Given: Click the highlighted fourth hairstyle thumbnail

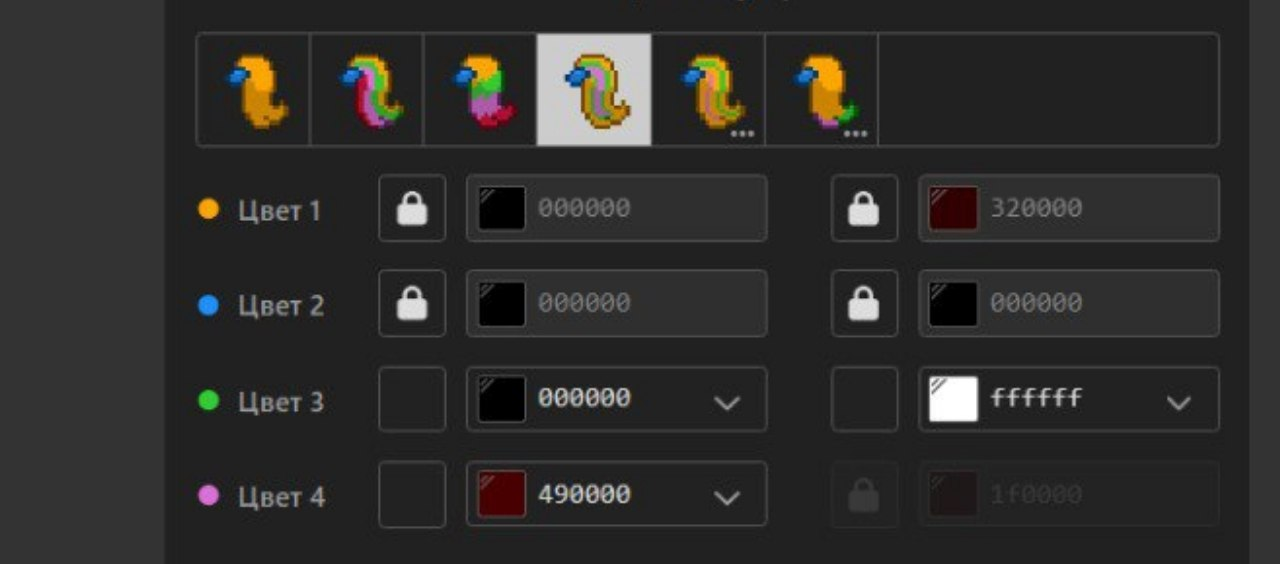Looking at the screenshot, I should pos(594,90).
